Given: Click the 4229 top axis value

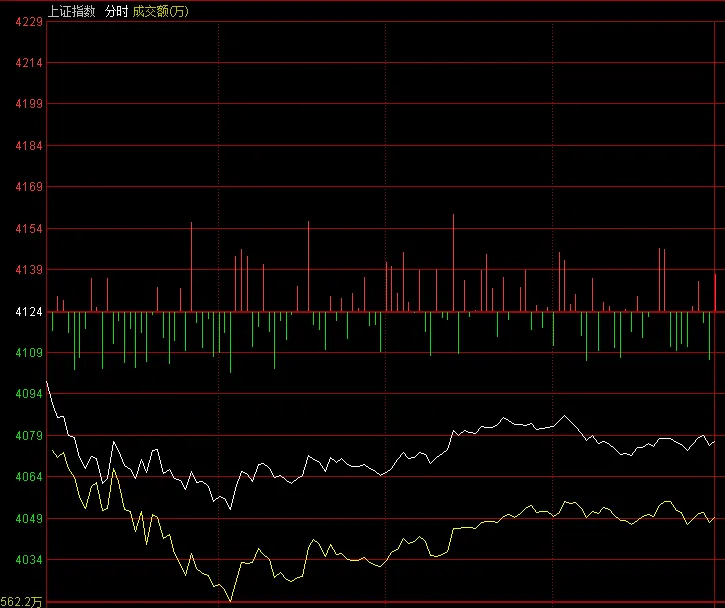Looking at the screenshot, I should (x=29, y=22).
